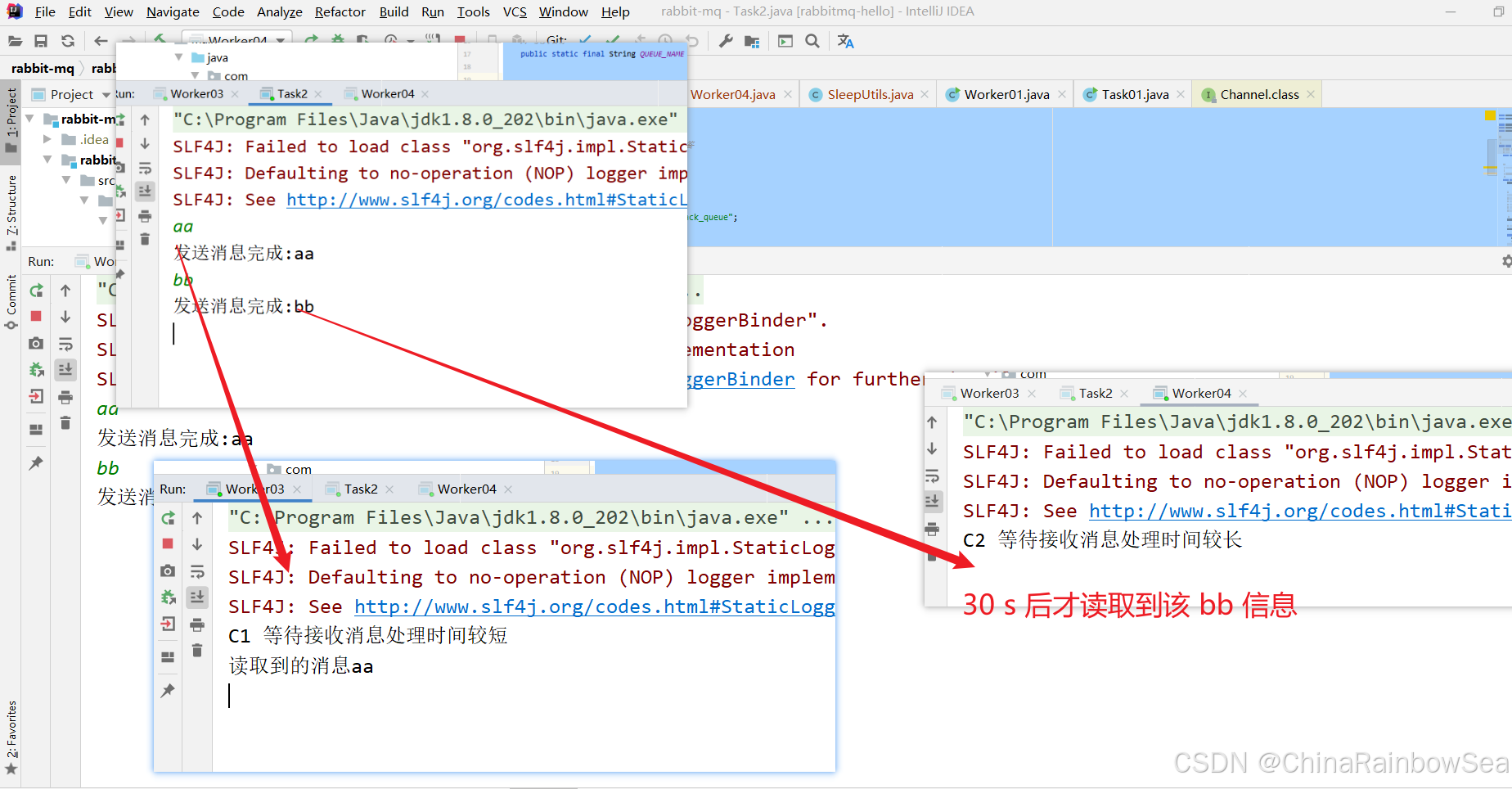Collapse the java folder in overlay tree
Image resolution: width=1512 pixels, height=789 pixels.
[179, 57]
